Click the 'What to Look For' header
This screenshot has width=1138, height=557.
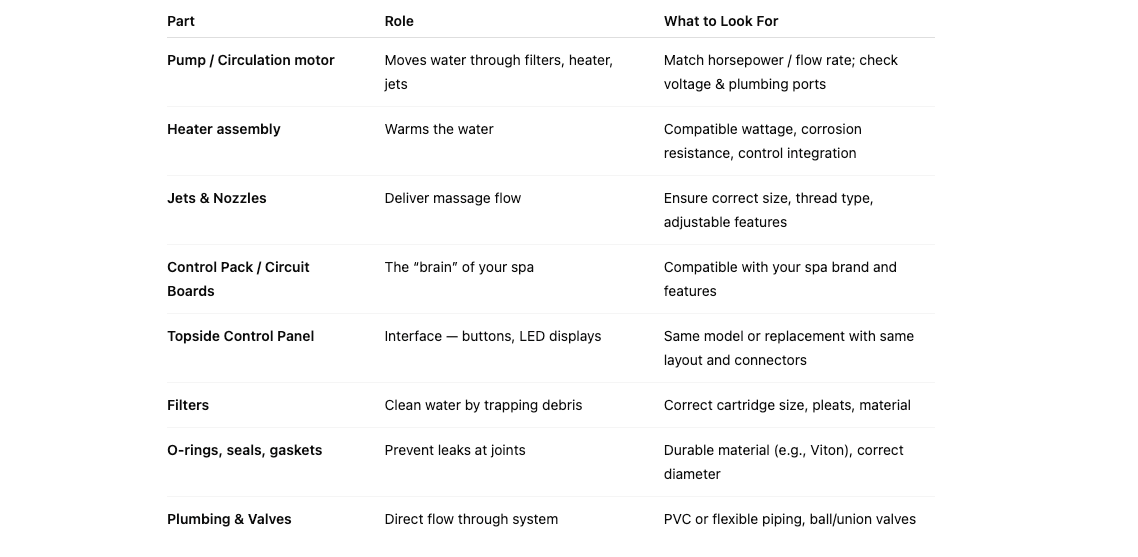[720, 21]
